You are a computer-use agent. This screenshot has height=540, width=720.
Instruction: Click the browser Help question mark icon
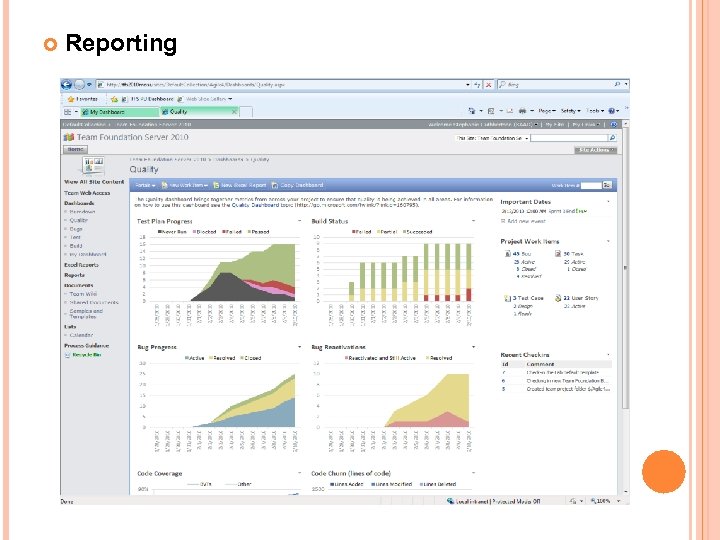point(612,111)
